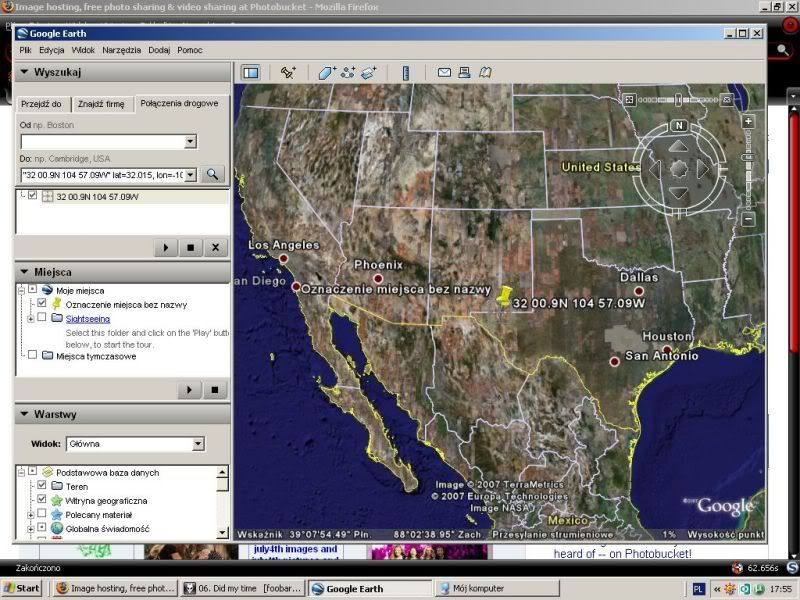The width and height of the screenshot is (800, 600).
Task: Open the Plik menu
Action: pos(25,50)
